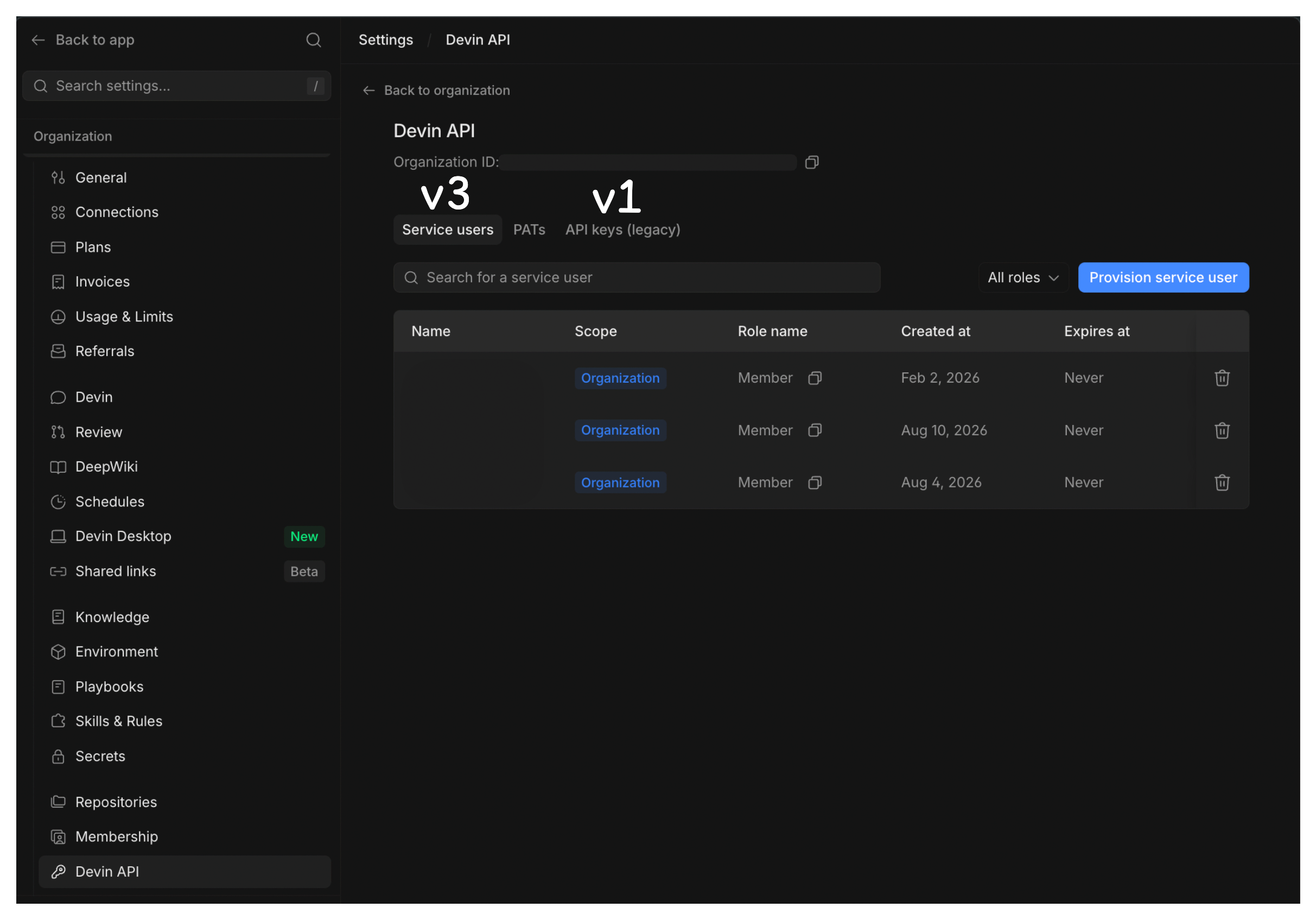Click the Schedules clock icon
Viewport: 1316px width, 920px height.
pyautogui.click(x=58, y=502)
